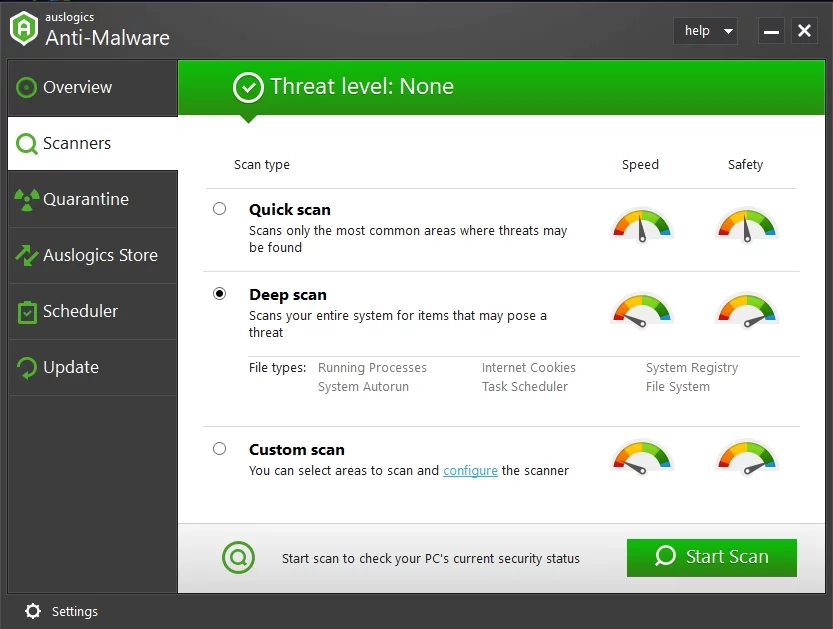The image size is (833, 629).
Task: Follow the configure link for custom scan
Action: click(x=470, y=470)
